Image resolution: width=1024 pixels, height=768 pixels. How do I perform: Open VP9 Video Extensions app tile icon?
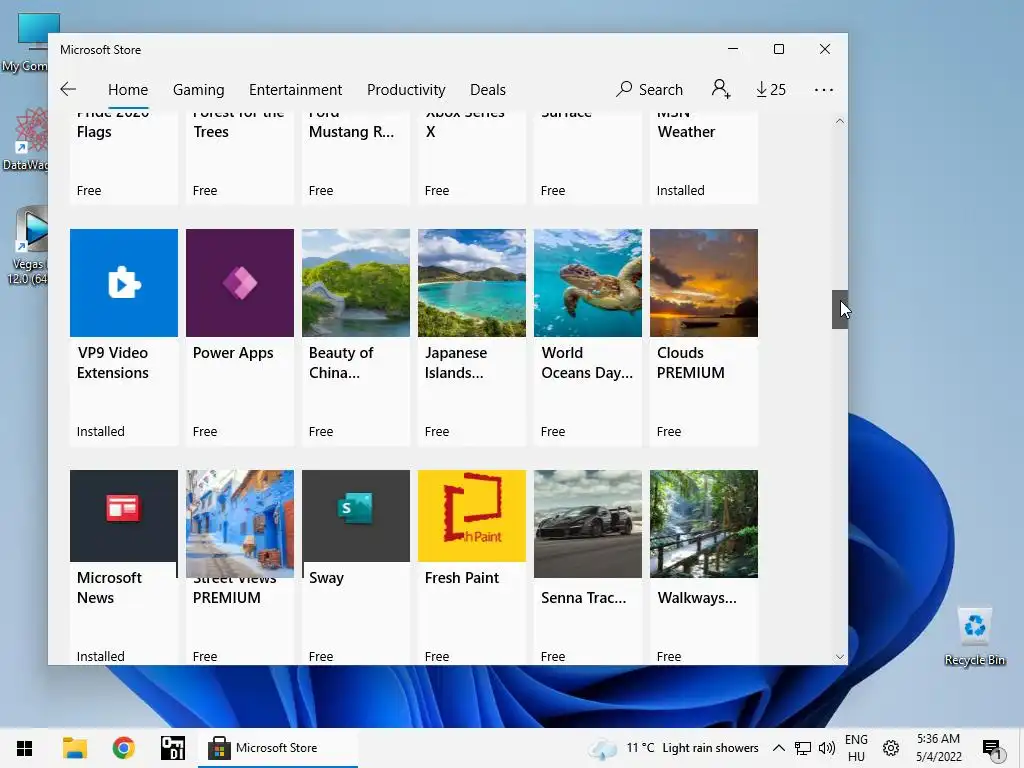click(123, 283)
